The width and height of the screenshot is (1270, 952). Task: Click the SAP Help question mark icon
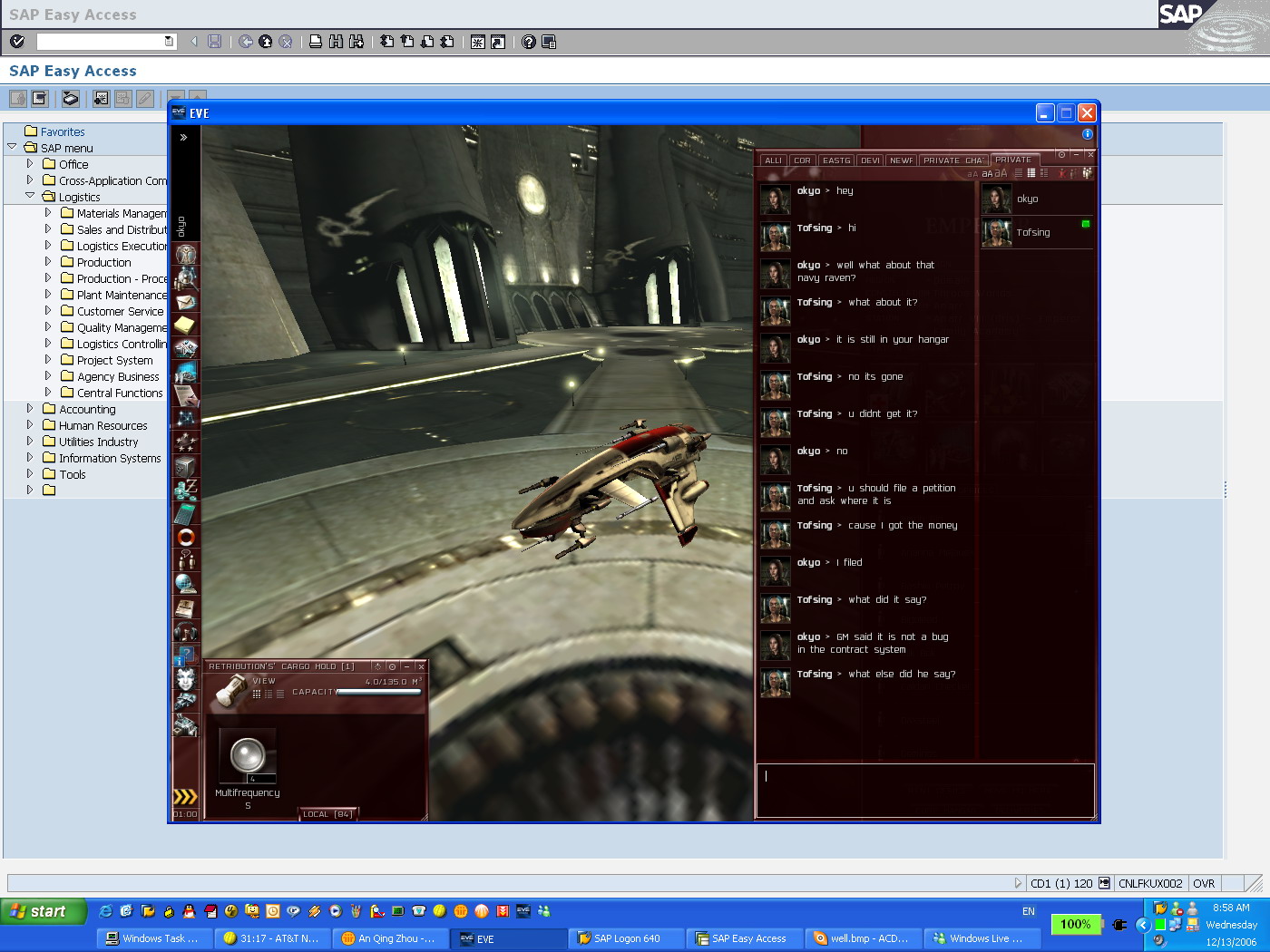coord(529,42)
